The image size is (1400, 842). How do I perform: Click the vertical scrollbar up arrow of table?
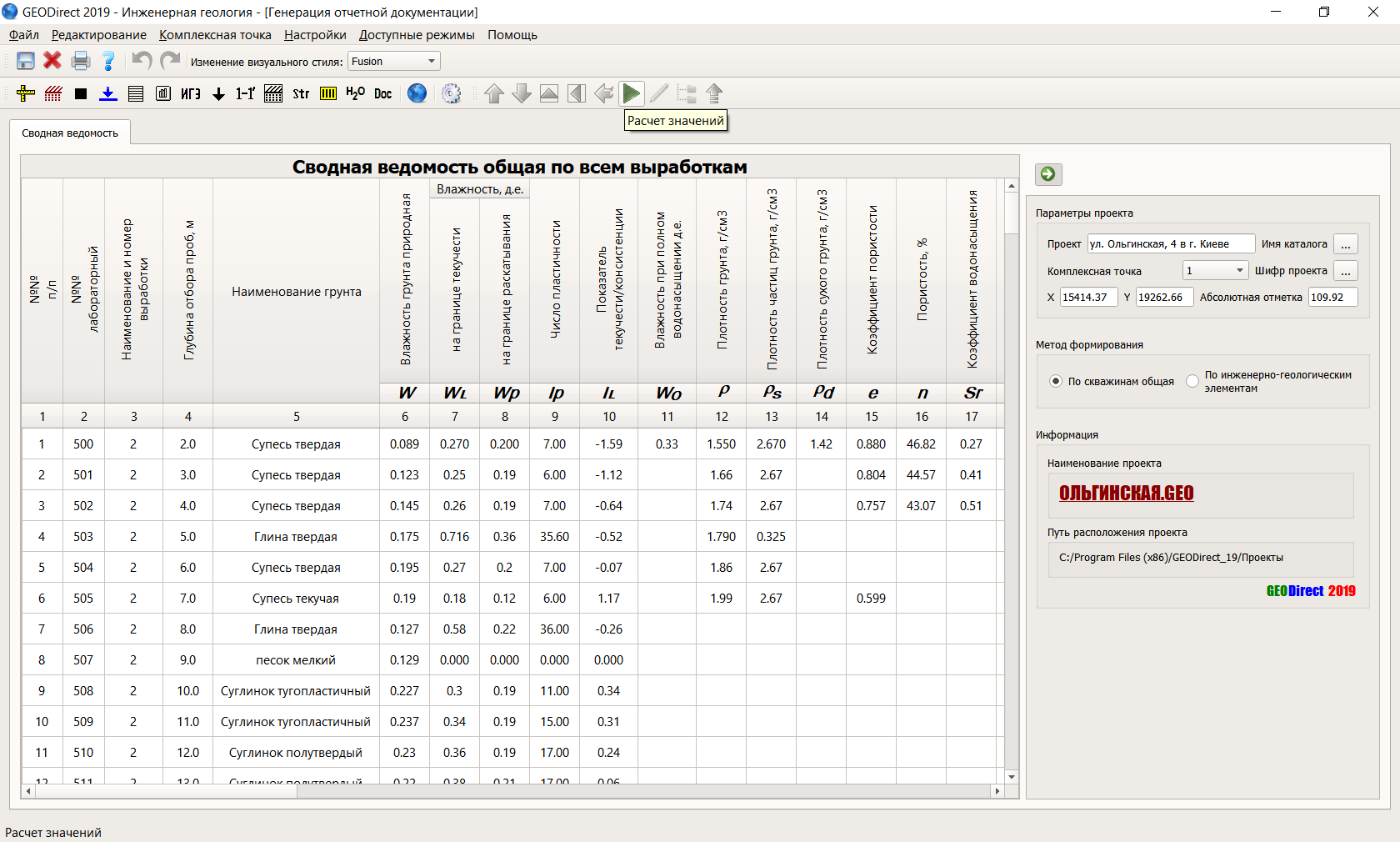click(x=1012, y=186)
